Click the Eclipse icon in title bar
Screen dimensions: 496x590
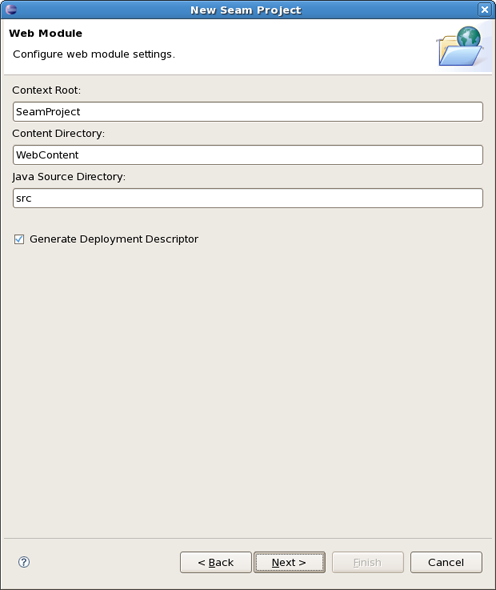(11, 9)
